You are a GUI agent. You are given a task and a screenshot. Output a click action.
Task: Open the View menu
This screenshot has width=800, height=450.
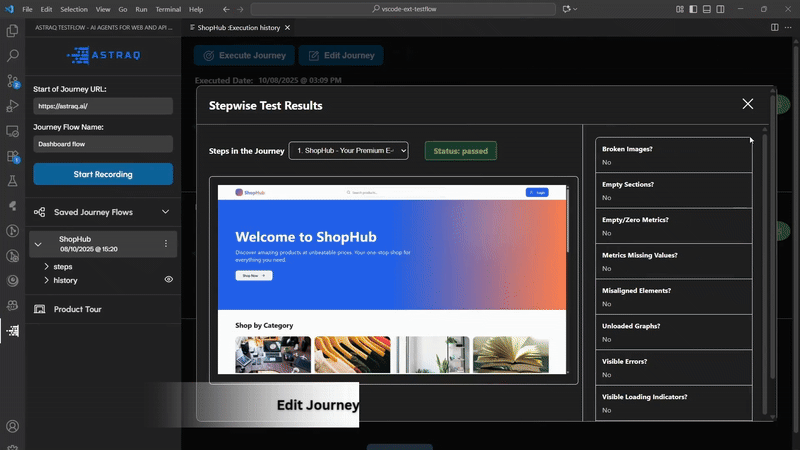click(103, 9)
